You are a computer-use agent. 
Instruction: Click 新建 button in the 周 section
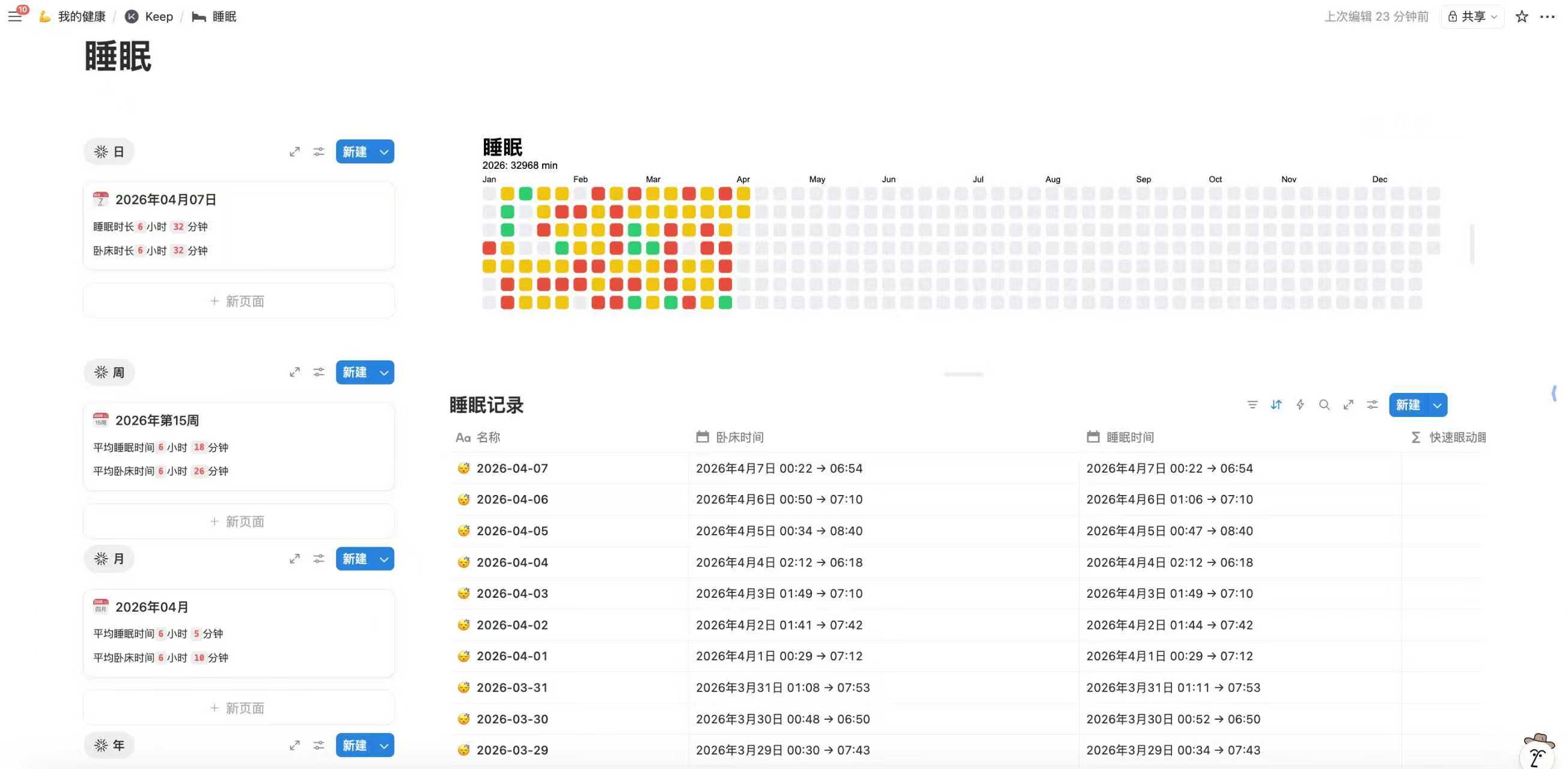pos(354,372)
